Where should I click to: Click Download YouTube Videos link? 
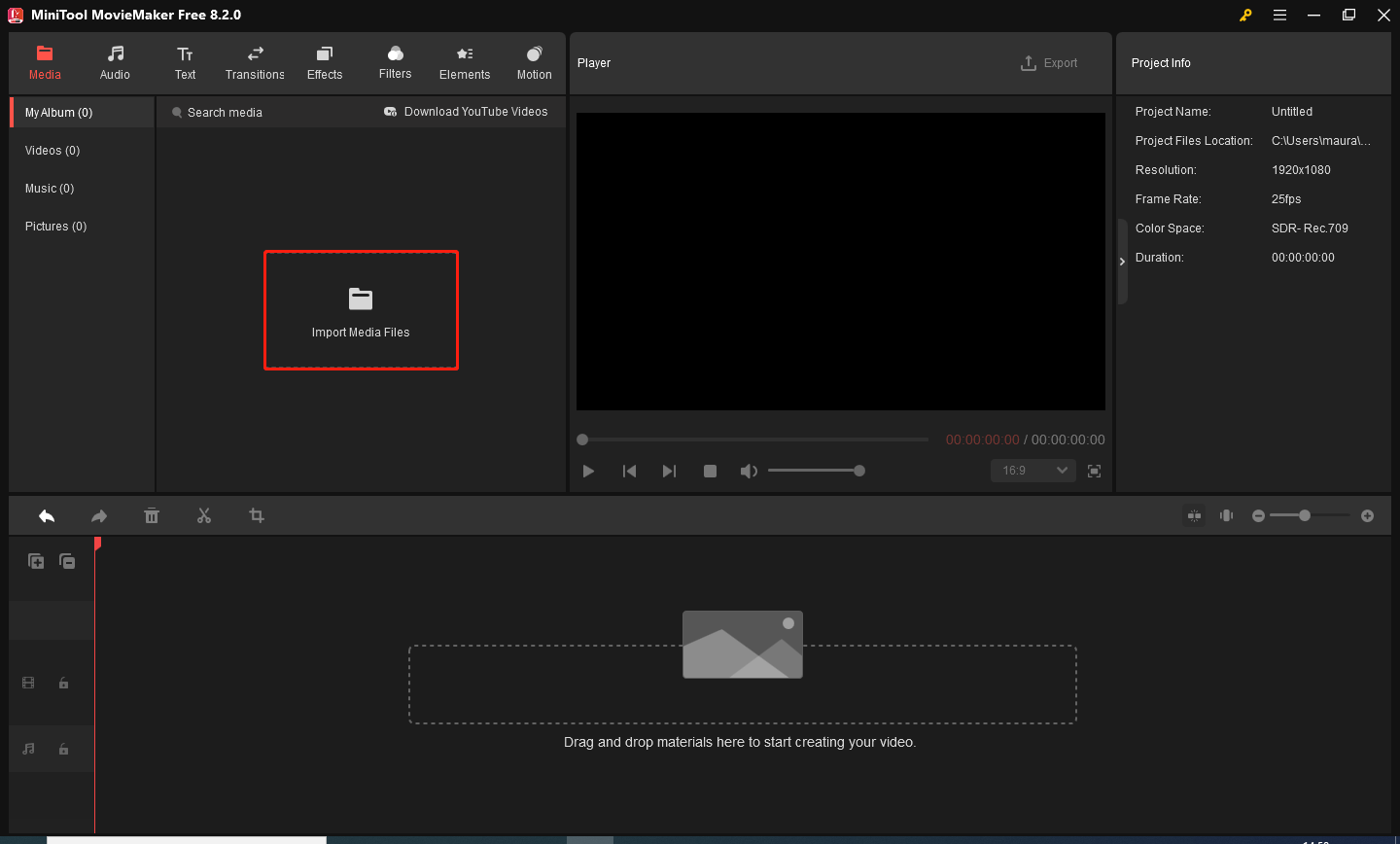(466, 112)
